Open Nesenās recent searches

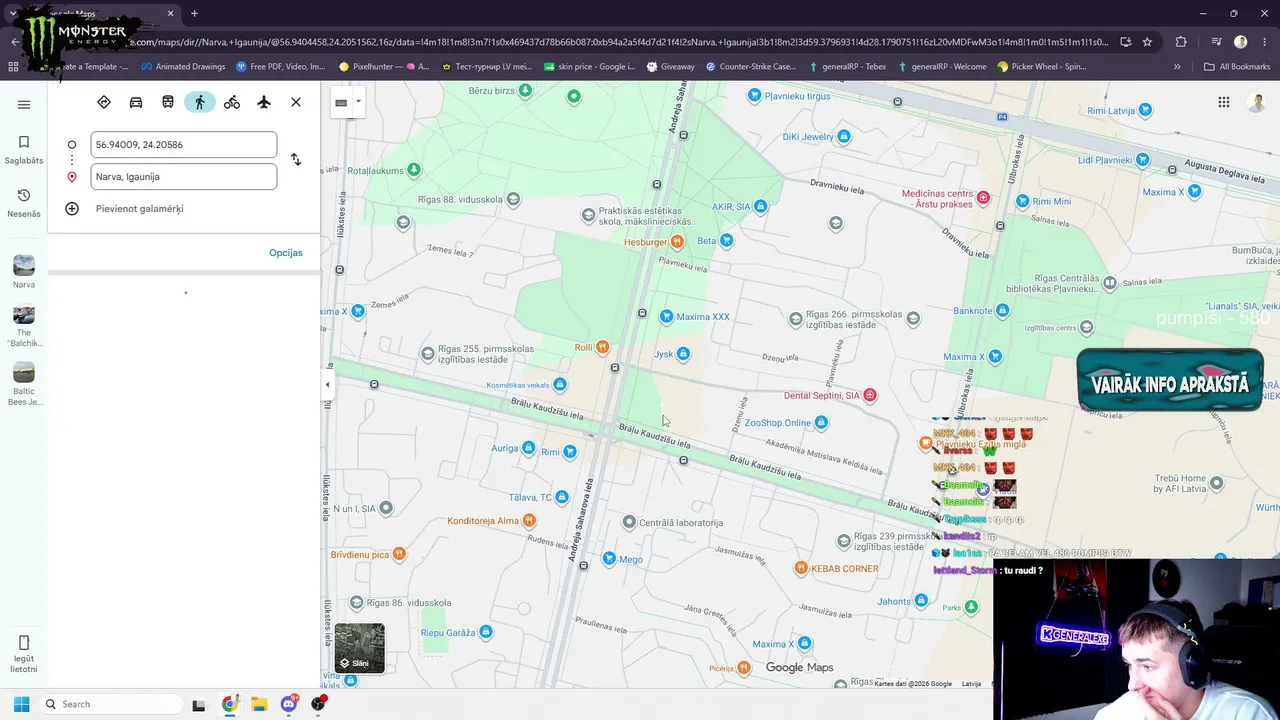pos(24,202)
